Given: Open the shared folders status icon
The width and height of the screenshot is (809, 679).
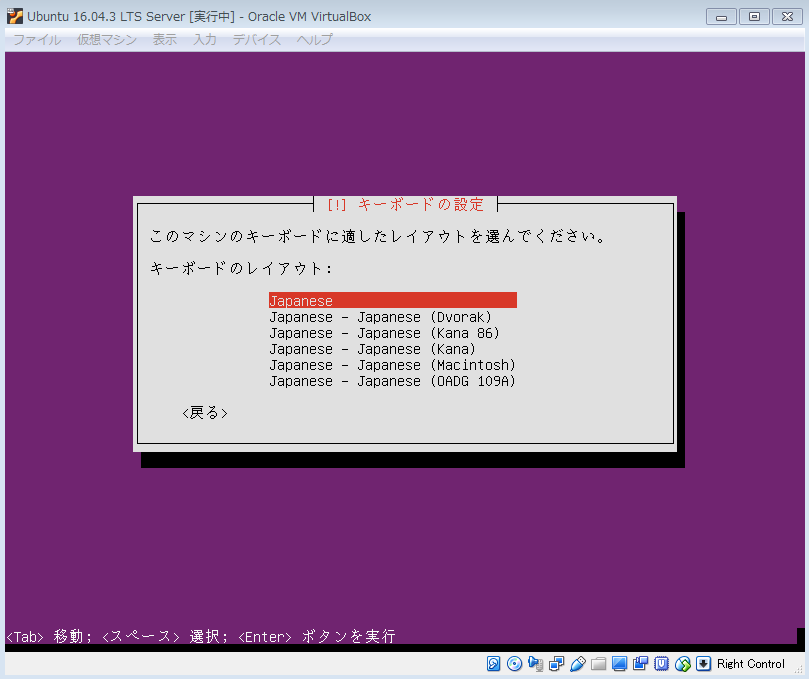Looking at the screenshot, I should 599,664.
